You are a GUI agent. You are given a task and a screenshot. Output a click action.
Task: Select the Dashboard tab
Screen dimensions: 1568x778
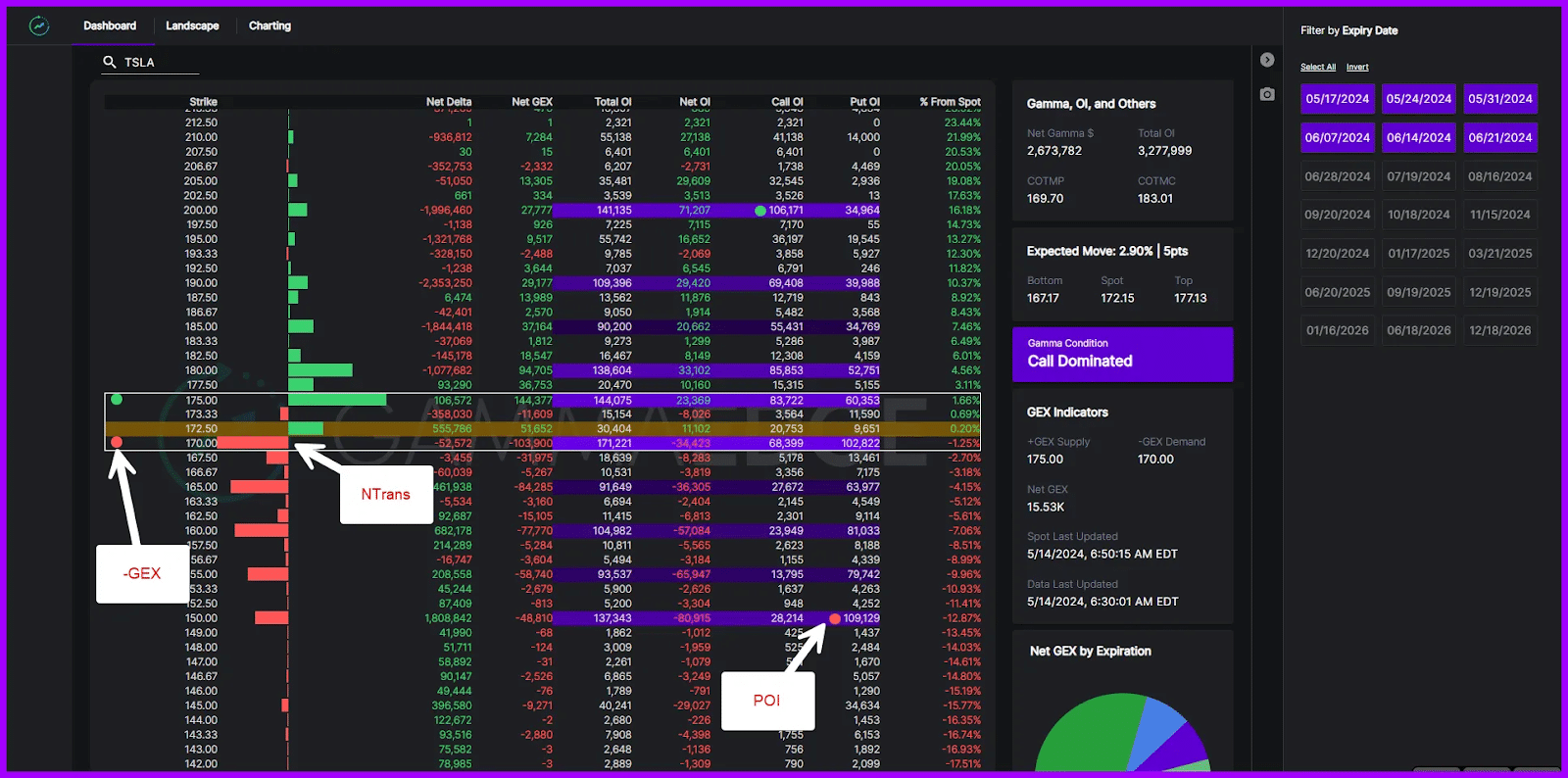110,25
